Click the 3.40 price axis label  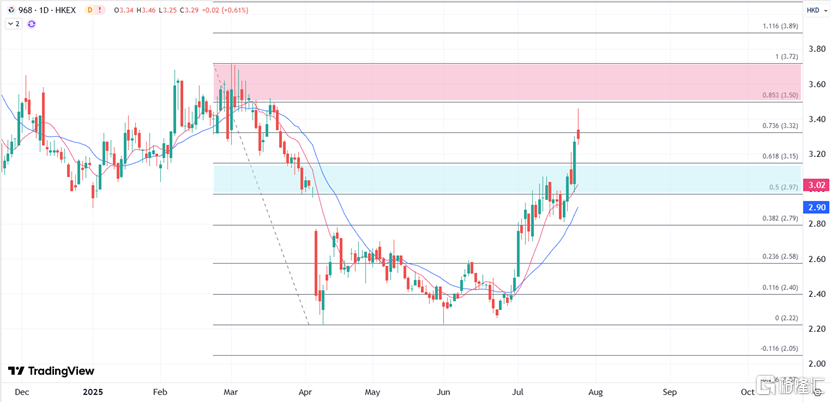coord(816,119)
